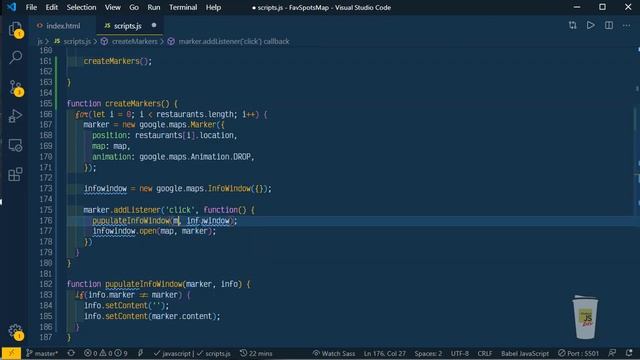Change indentation via Spaces: 2
The image size is (640, 360).
pos(428,353)
